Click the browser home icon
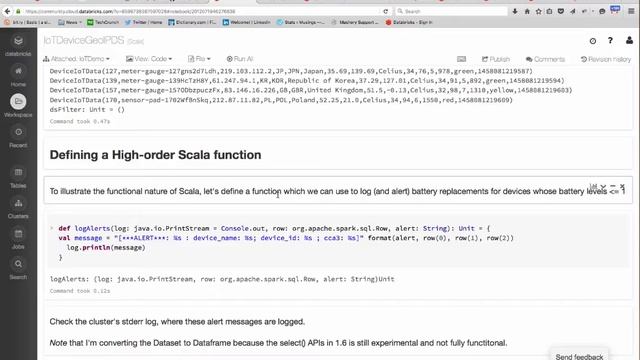The height and width of the screenshot is (360, 640). click(527, 11)
